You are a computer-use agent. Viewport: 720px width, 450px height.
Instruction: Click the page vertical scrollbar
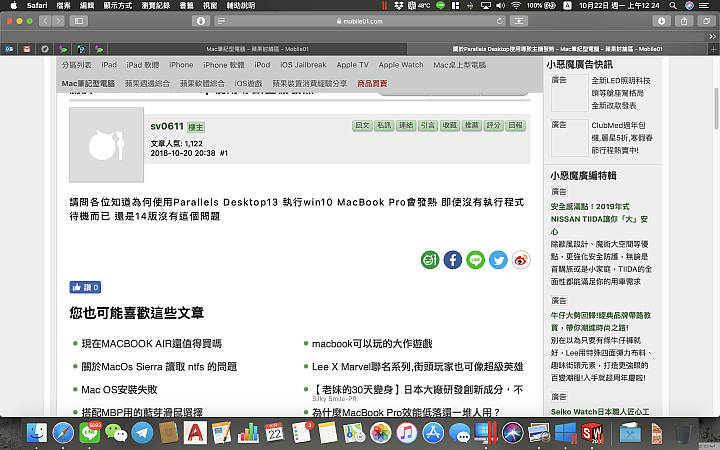(x=716, y=108)
